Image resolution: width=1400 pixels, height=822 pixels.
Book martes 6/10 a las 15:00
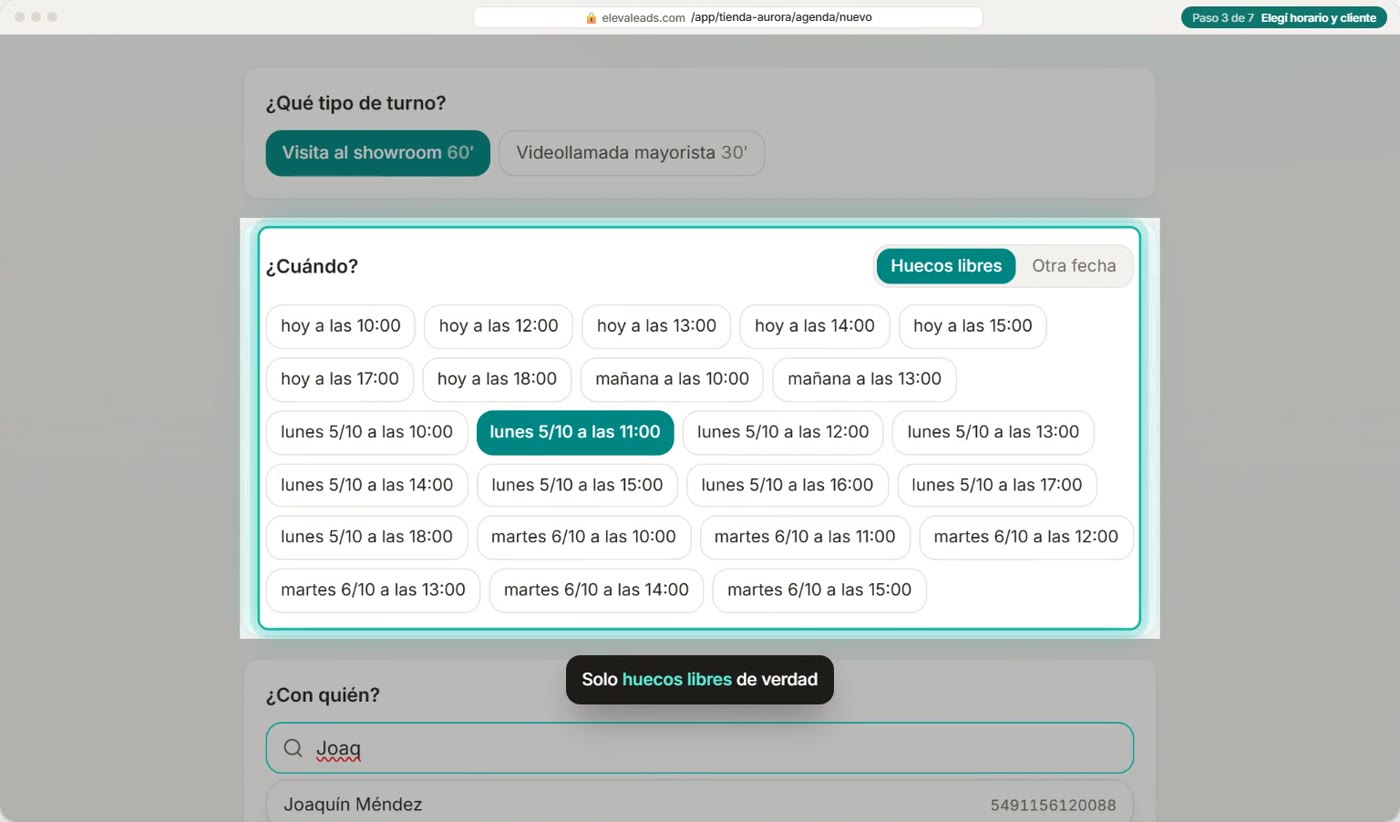point(819,590)
